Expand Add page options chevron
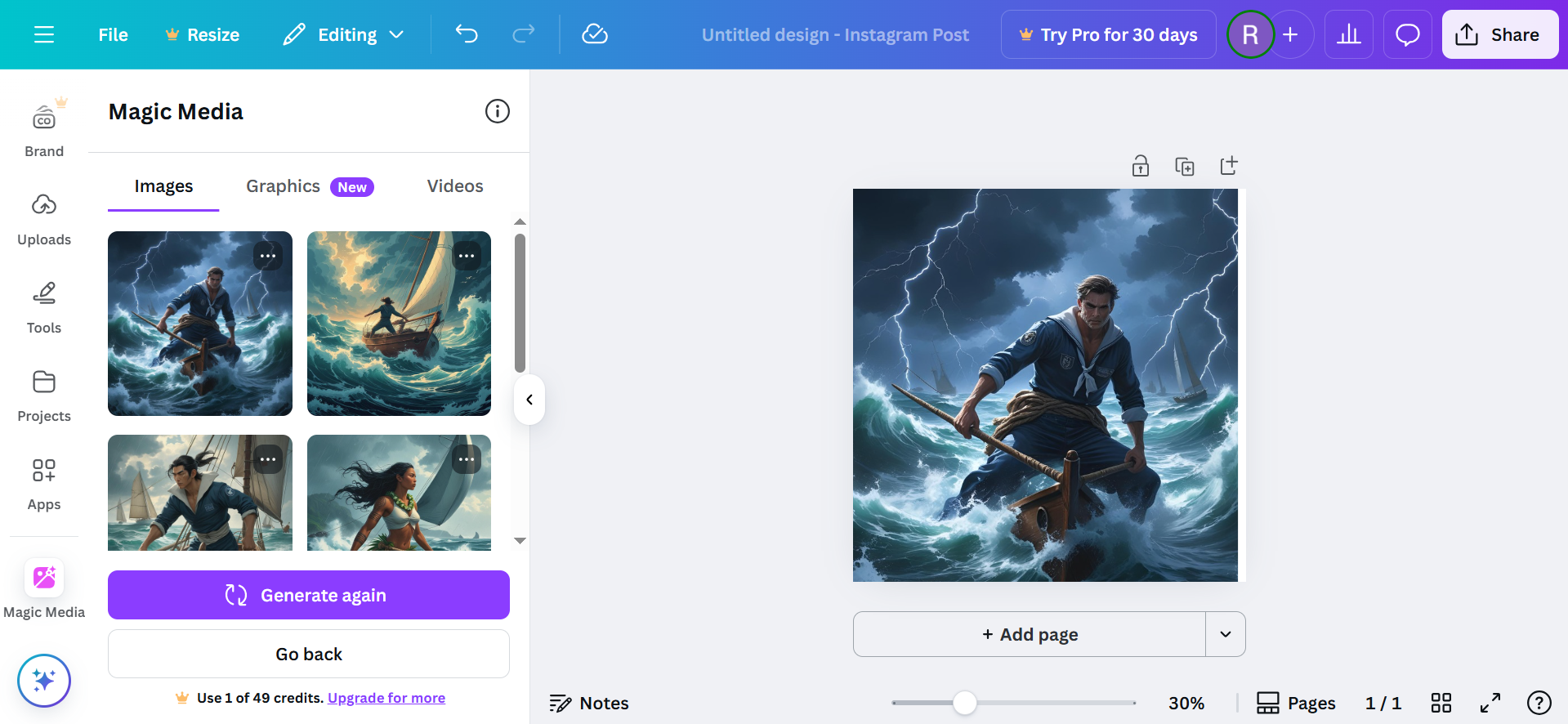This screenshot has width=1568, height=724. 1226,634
